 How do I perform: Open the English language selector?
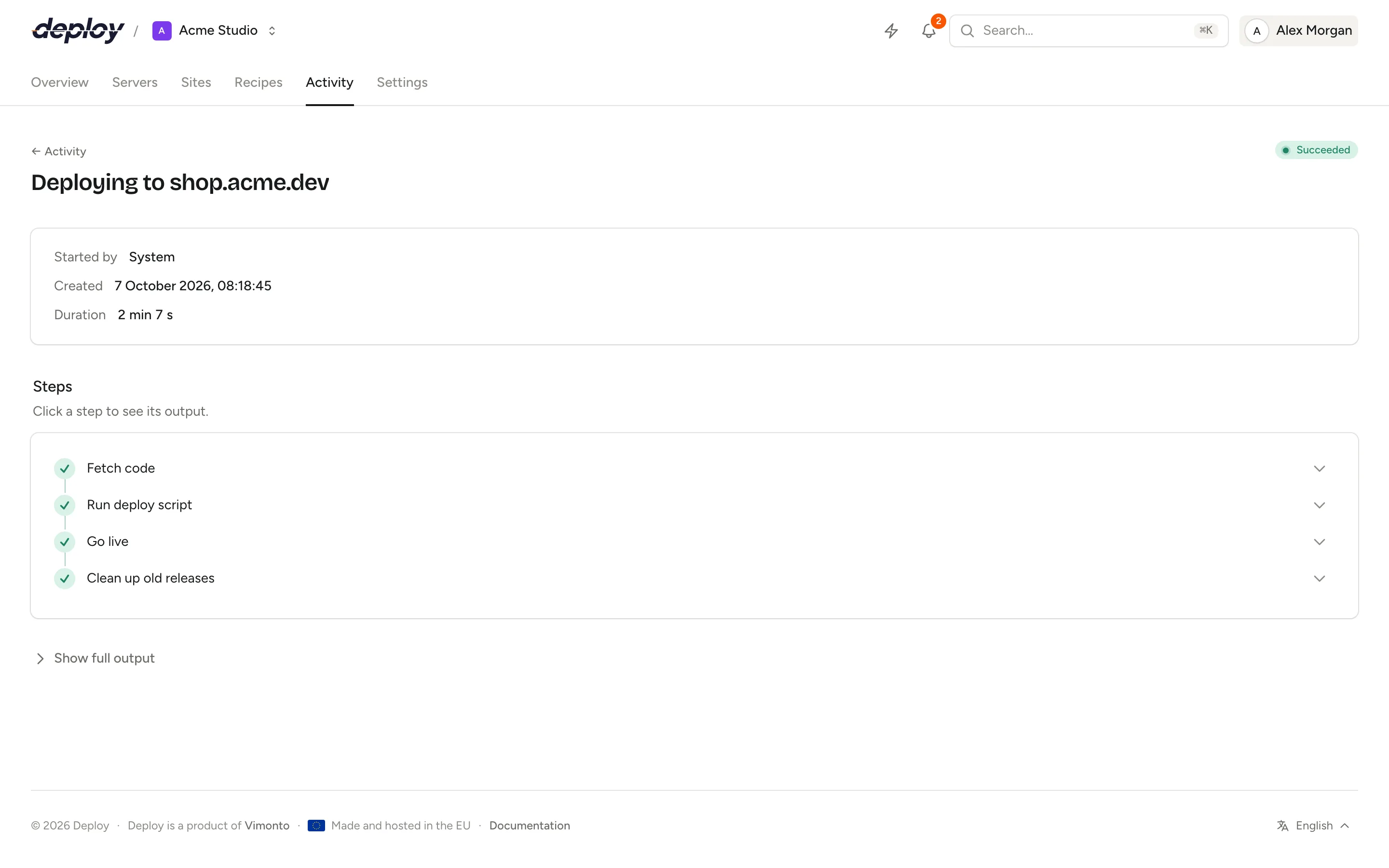point(1313,826)
